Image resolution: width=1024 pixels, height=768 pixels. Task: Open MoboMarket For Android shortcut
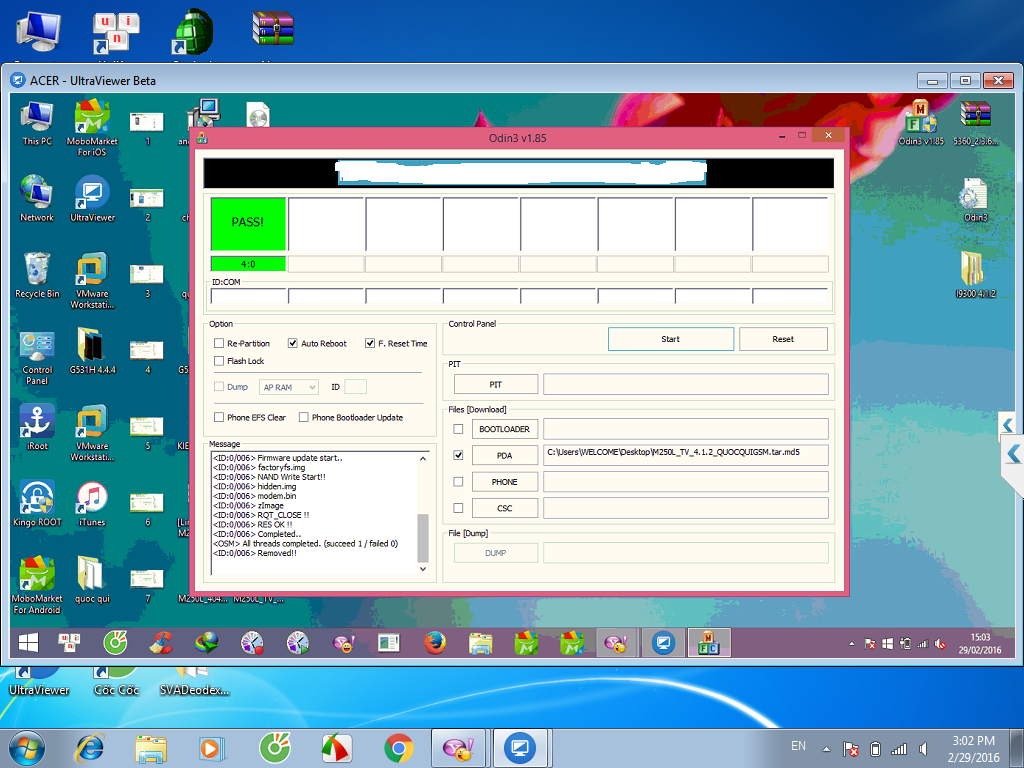(x=37, y=585)
